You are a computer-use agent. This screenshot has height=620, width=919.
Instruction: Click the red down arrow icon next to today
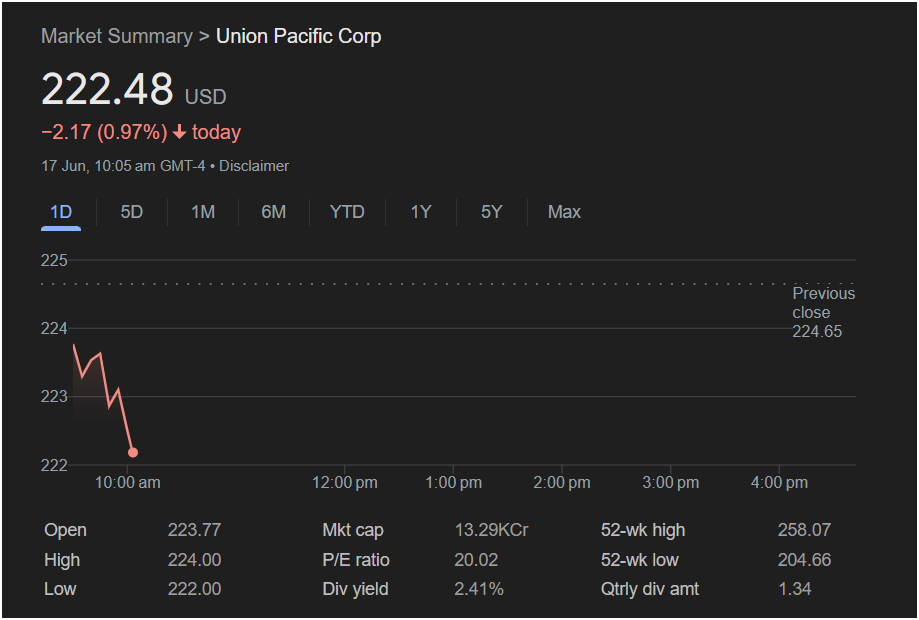pos(179,133)
